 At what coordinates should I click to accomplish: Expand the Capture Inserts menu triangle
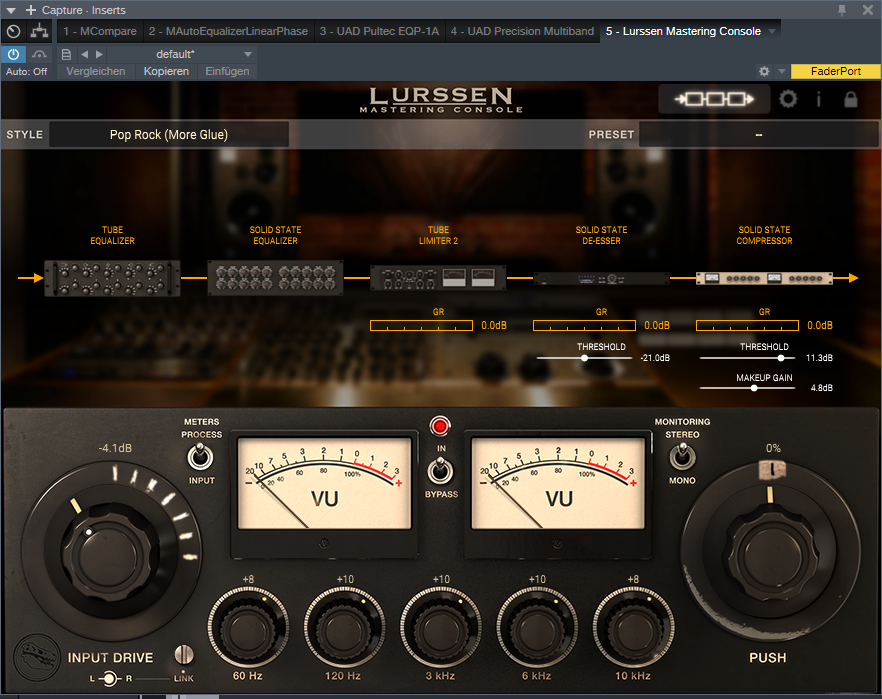pos(11,10)
